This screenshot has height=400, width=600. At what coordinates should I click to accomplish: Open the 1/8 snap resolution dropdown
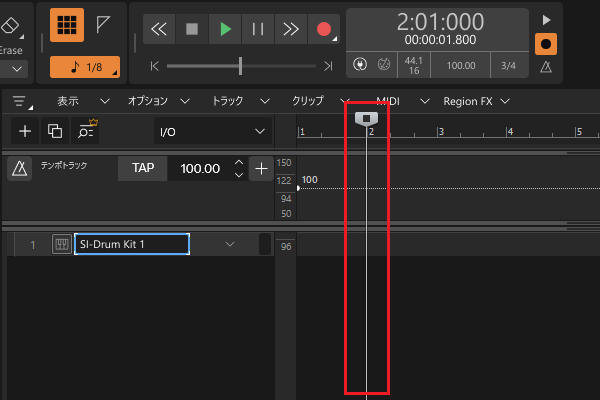84,68
